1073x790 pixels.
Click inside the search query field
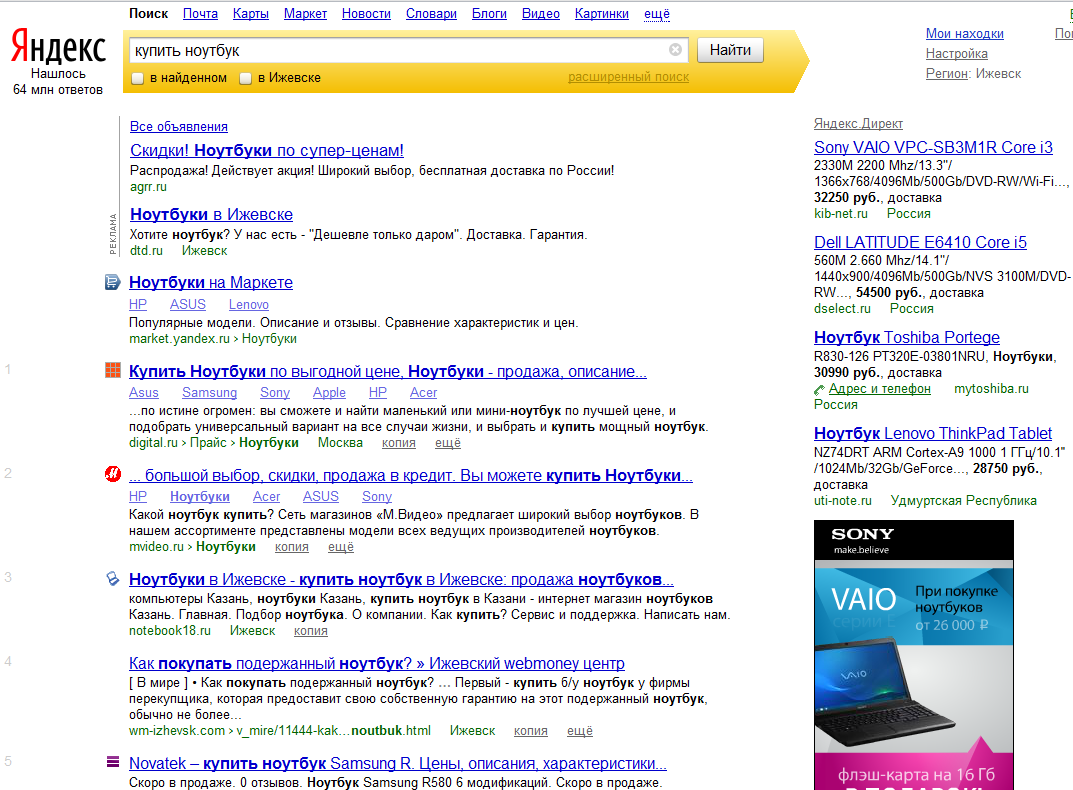point(400,50)
